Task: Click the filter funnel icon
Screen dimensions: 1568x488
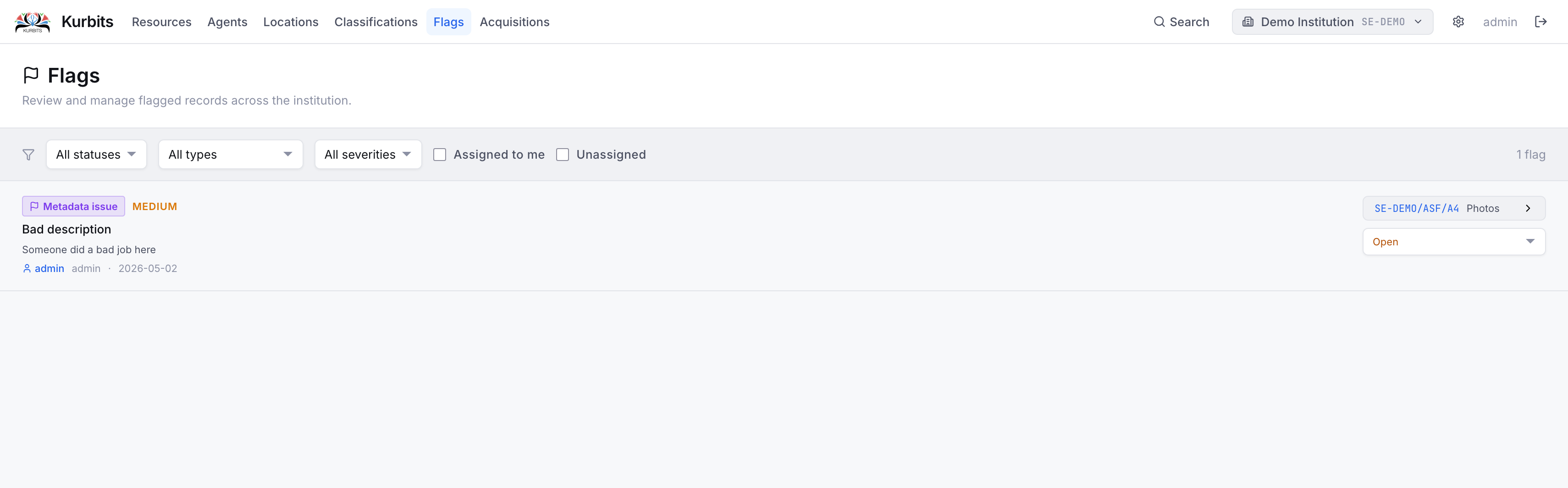Action: coord(28,155)
